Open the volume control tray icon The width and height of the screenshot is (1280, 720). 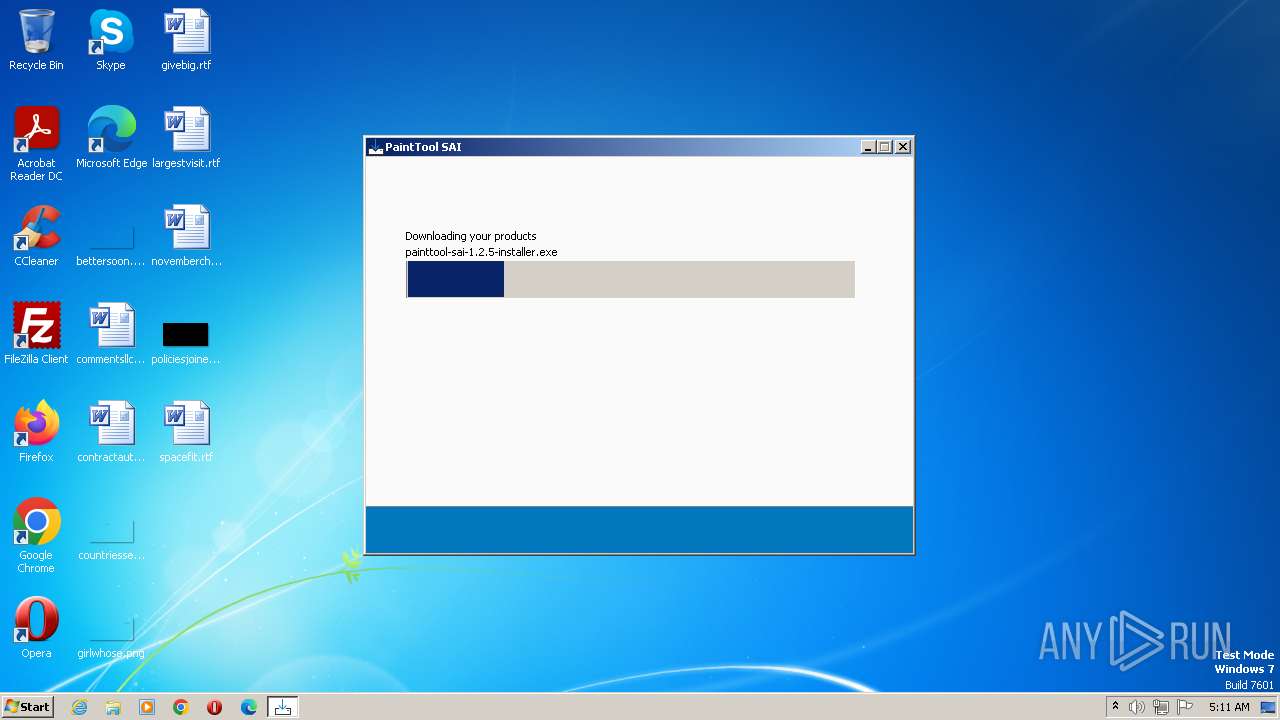click(1136, 707)
